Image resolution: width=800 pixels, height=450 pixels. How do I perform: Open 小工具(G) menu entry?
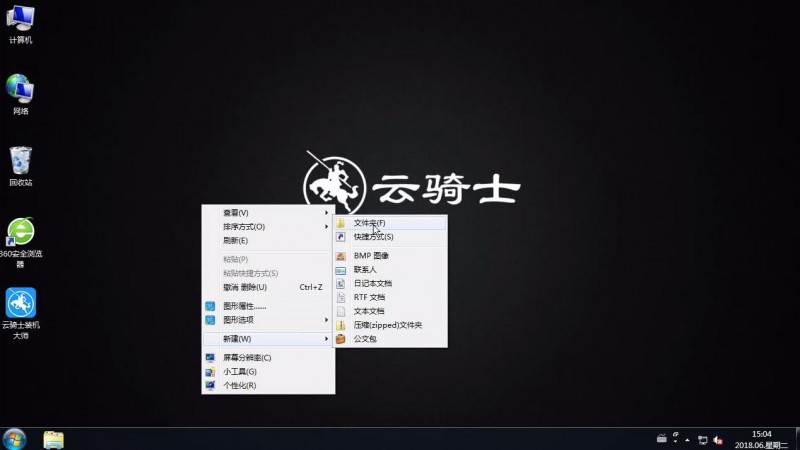click(x=268, y=371)
